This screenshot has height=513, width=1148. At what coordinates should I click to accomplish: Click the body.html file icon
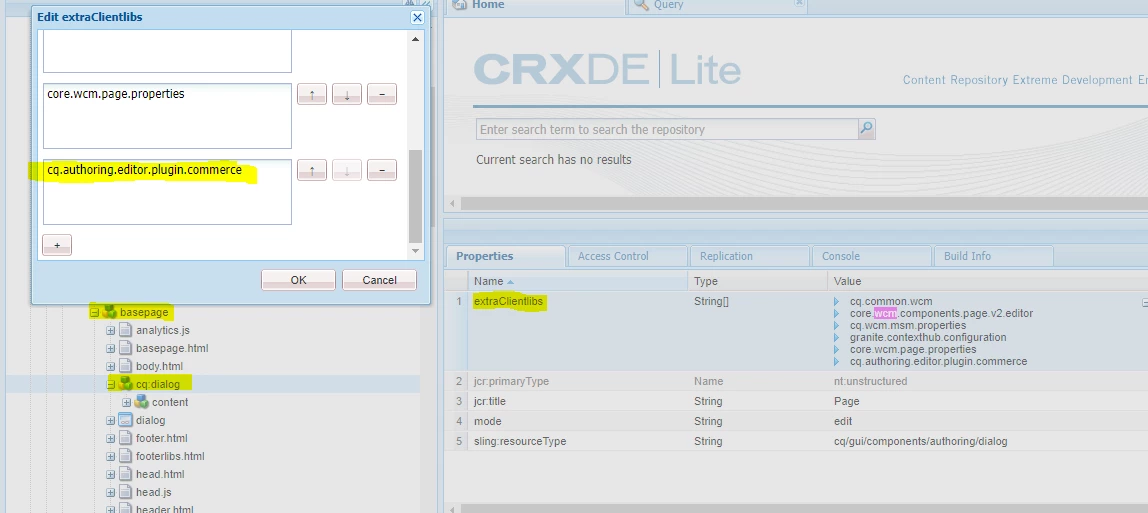pyautogui.click(x=125, y=366)
